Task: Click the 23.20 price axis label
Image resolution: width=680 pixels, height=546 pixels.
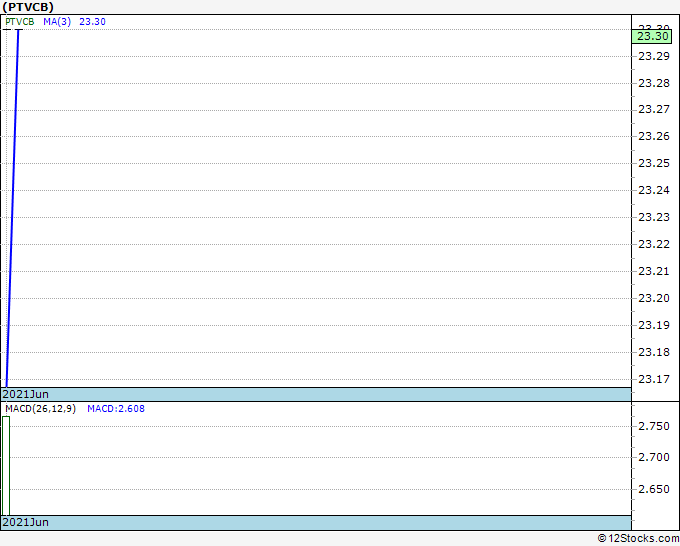Action: [654, 298]
